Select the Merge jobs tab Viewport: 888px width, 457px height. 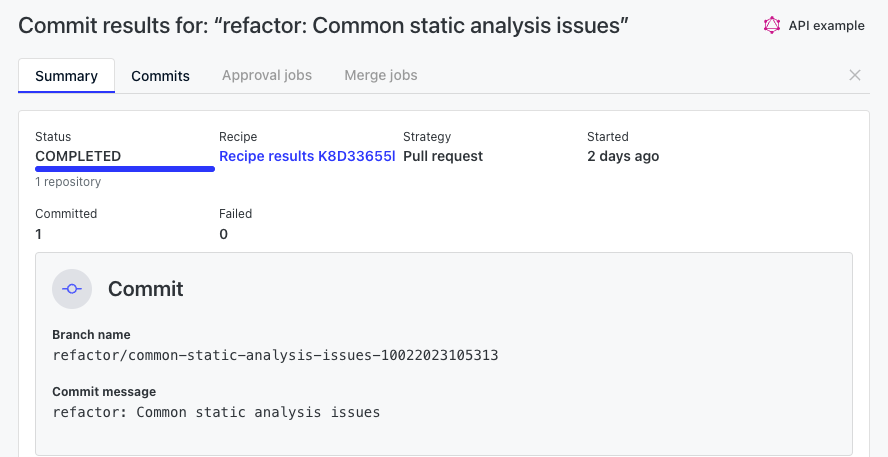(x=381, y=75)
